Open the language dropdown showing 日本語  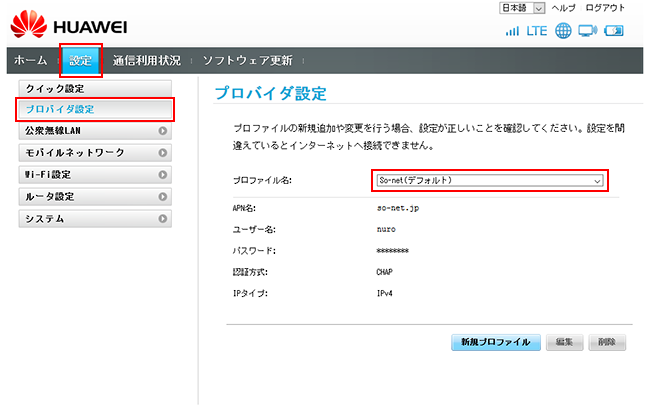(x=521, y=8)
